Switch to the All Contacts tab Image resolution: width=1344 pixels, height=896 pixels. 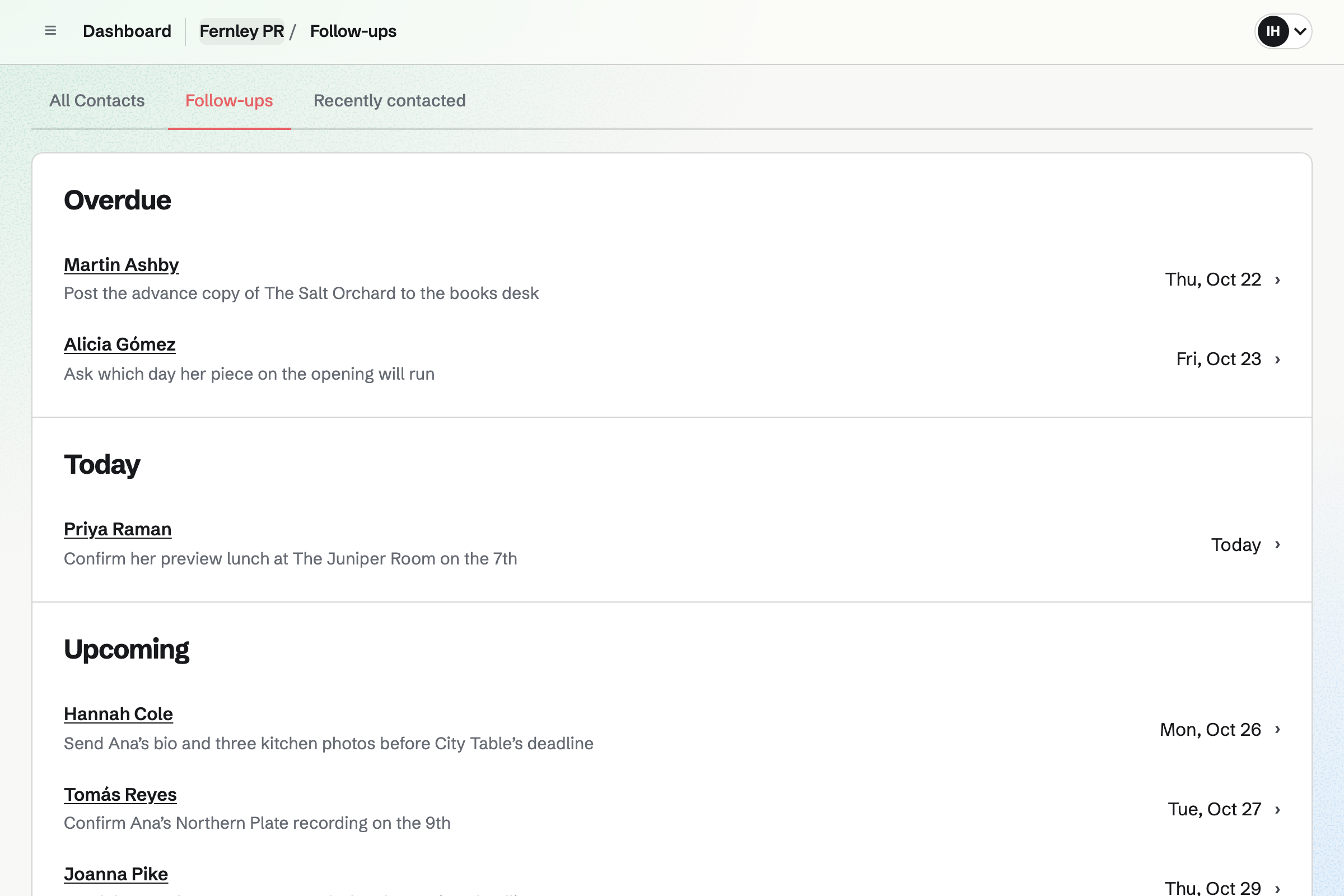coord(97,101)
